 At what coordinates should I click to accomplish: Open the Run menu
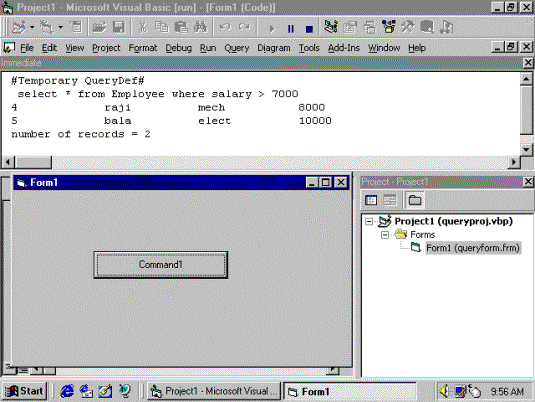pyautogui.click(x=208, y=48)
